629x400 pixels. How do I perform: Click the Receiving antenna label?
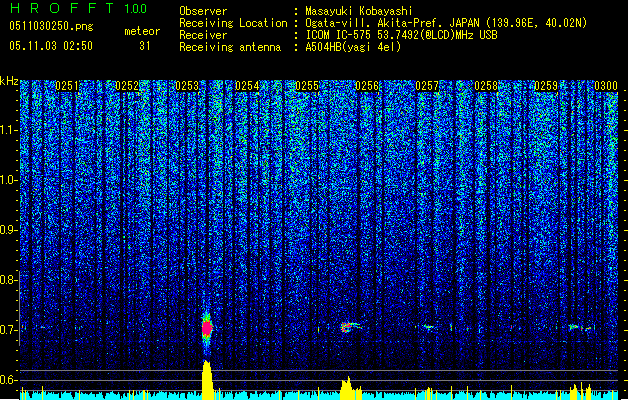point(230,47)
